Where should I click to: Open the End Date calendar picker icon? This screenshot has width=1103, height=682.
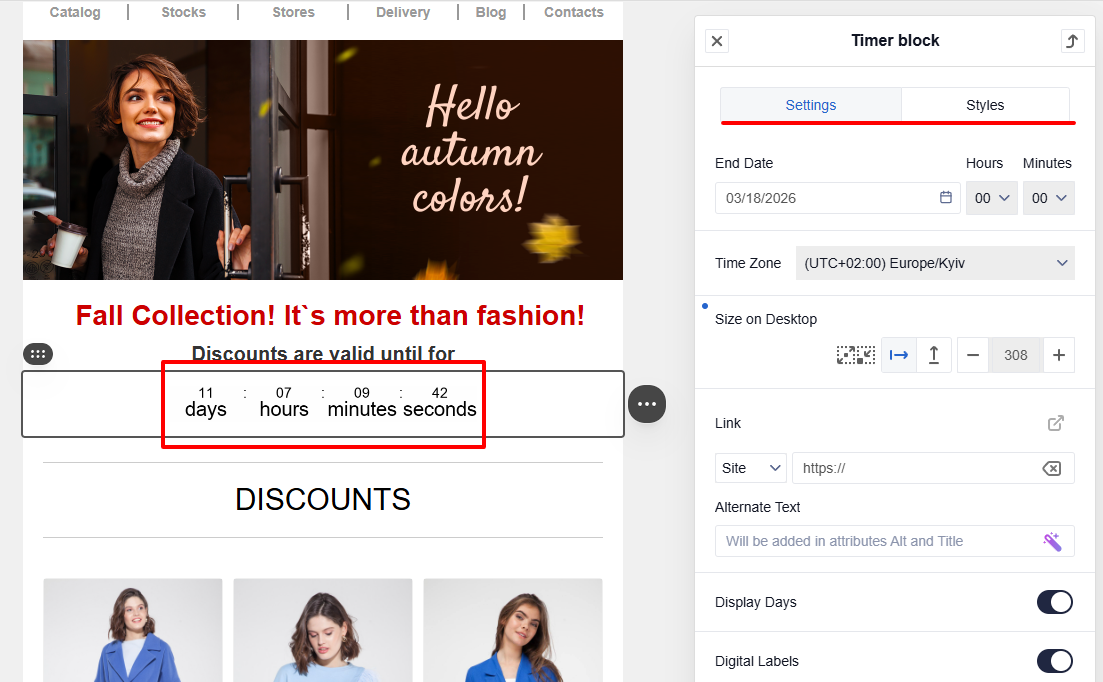(x=945, y=198)
